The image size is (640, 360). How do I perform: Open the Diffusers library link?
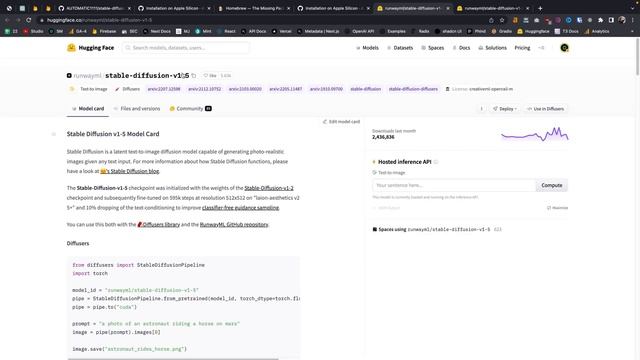pyautogui.click(x=159, y=224)
